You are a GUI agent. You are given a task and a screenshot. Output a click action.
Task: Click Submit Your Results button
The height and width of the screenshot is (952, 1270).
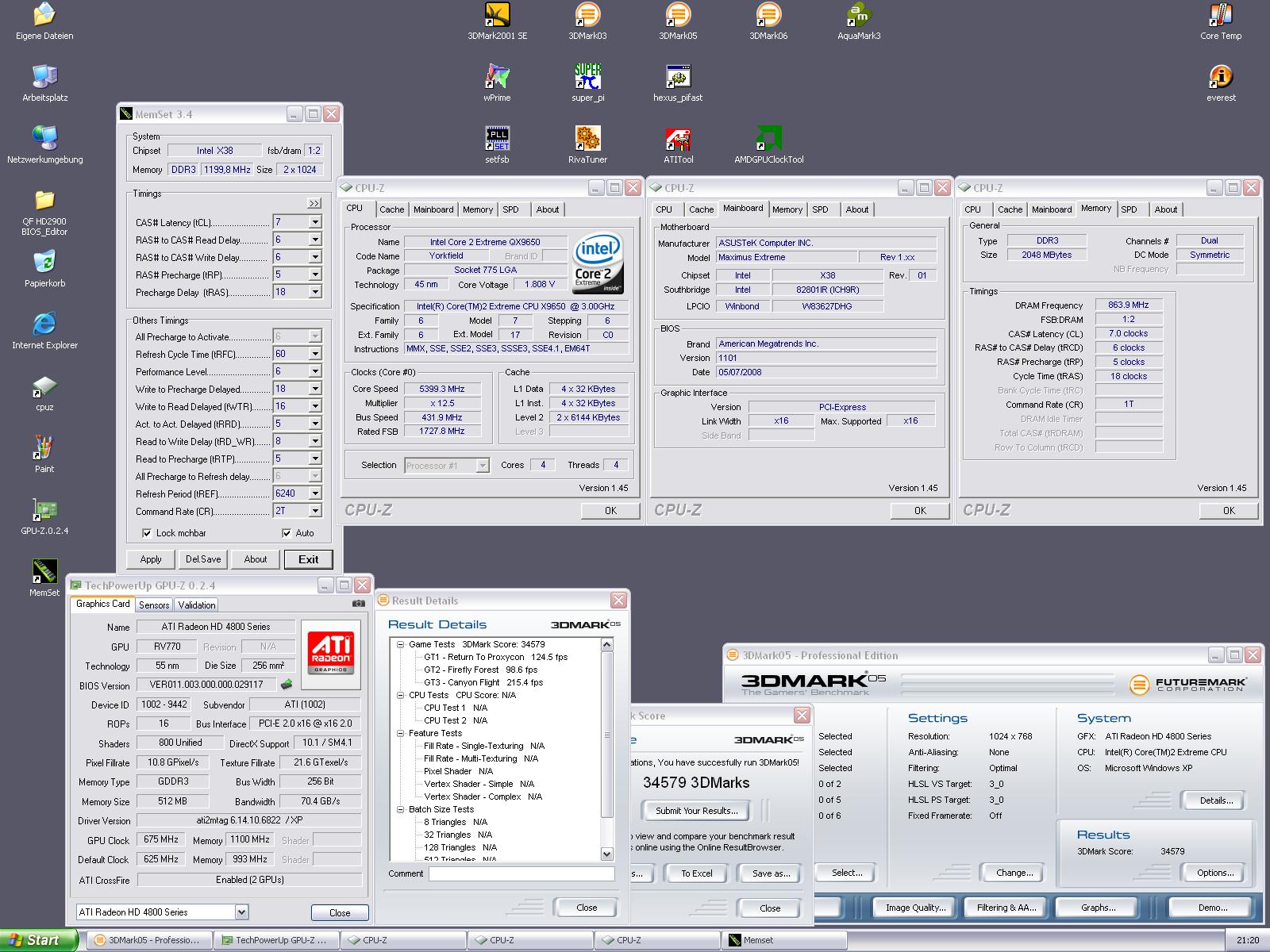[x=696, y=811]
